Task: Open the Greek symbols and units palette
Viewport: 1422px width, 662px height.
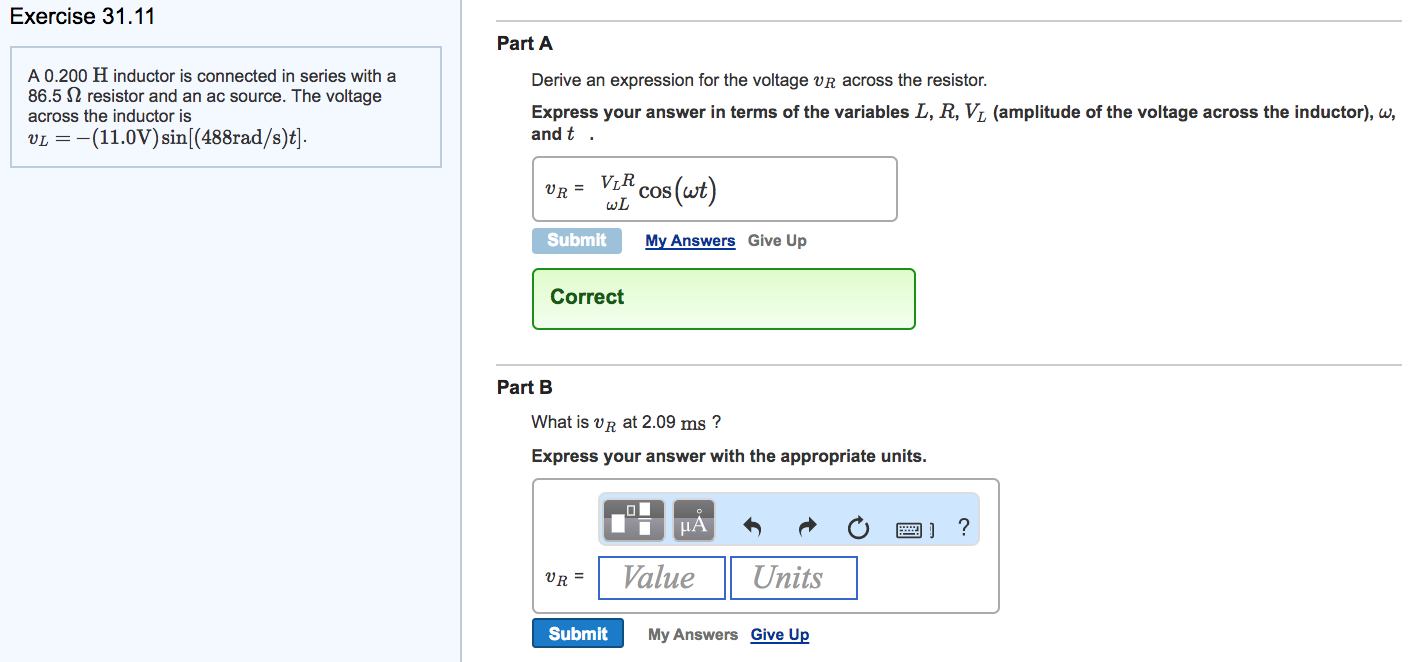Action: coord(694,520)
